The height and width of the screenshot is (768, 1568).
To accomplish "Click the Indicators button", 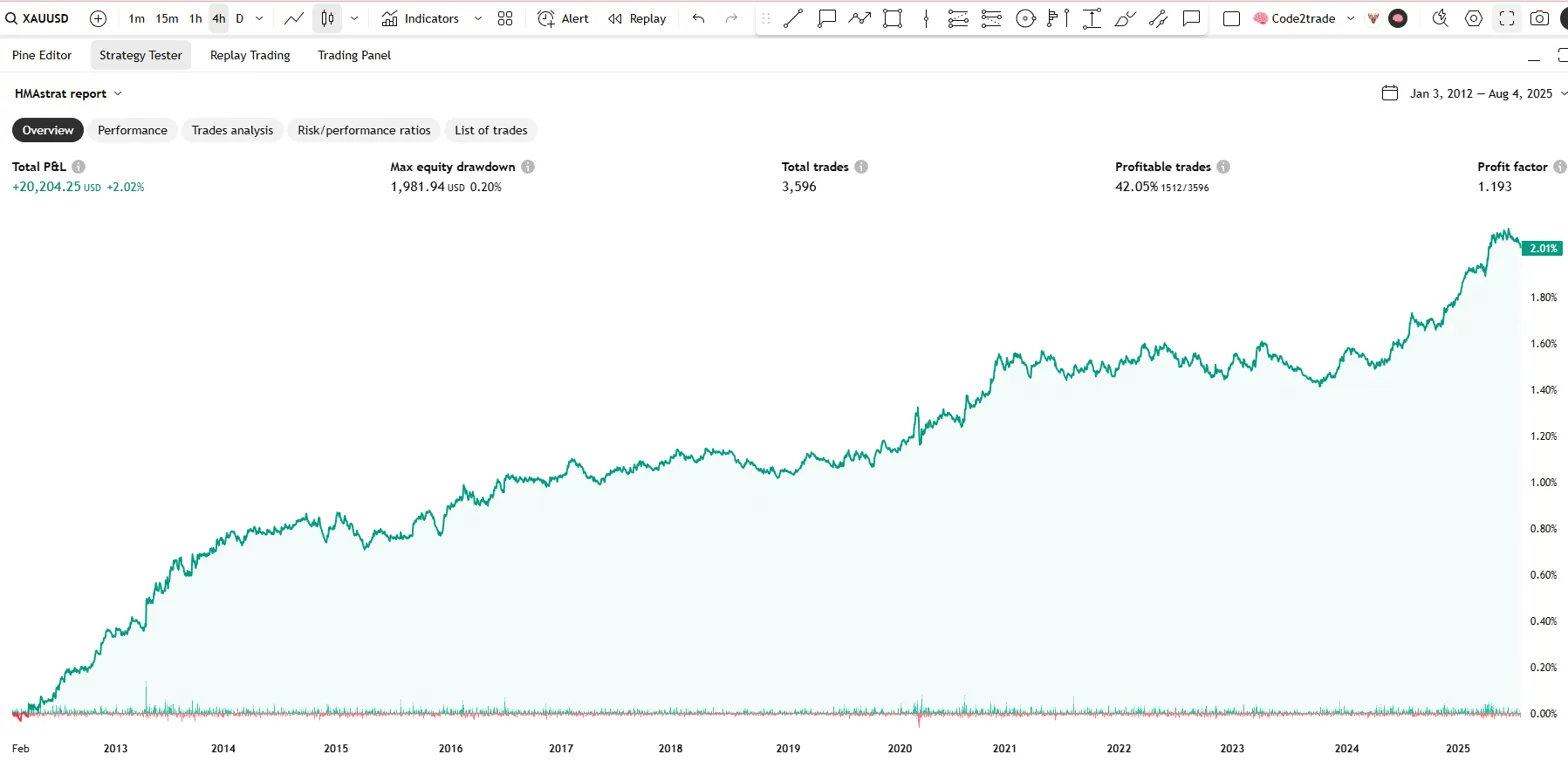I will tap(421, 18).
